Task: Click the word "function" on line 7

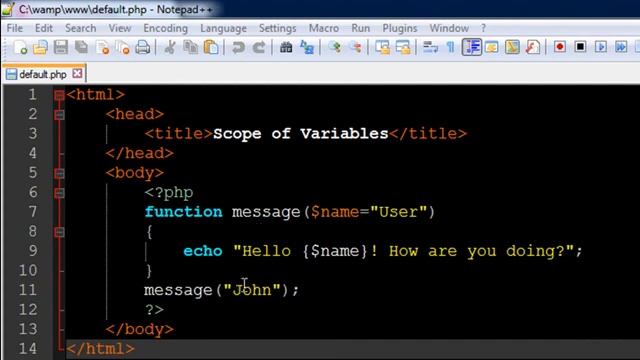Action: click(x=184, y=212)
